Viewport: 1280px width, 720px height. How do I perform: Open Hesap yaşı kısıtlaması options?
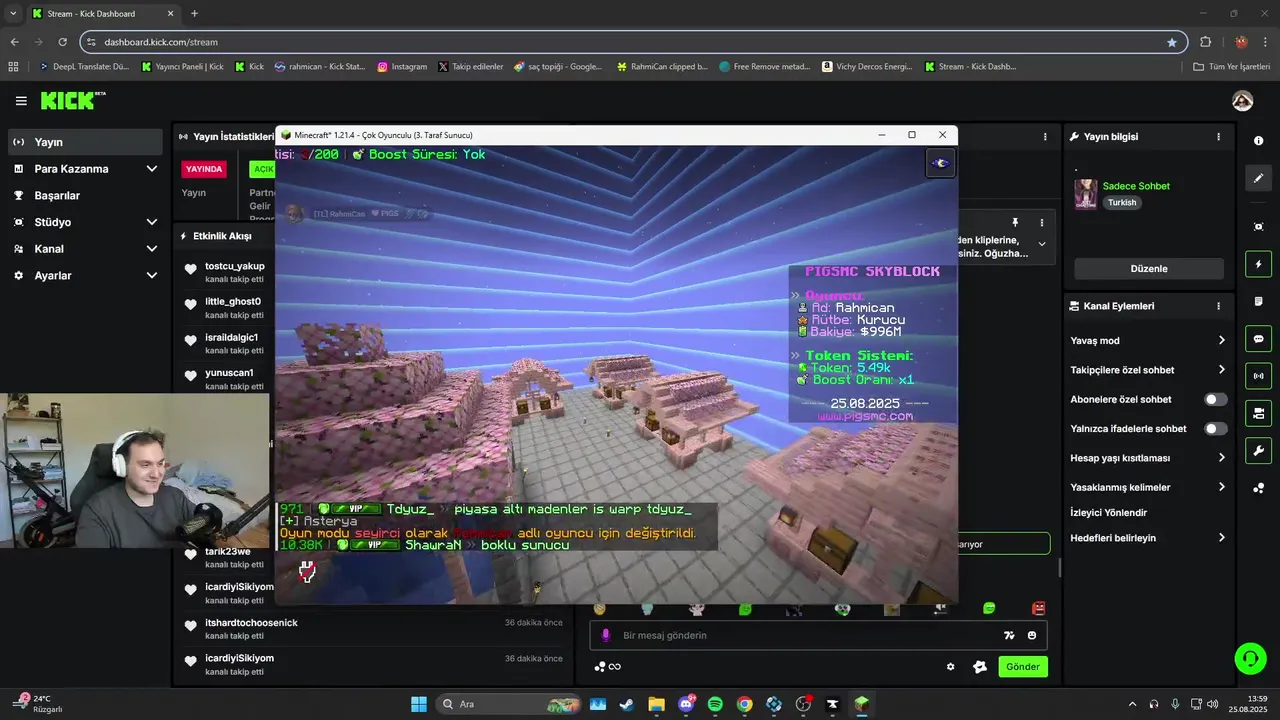point(1148,458)
